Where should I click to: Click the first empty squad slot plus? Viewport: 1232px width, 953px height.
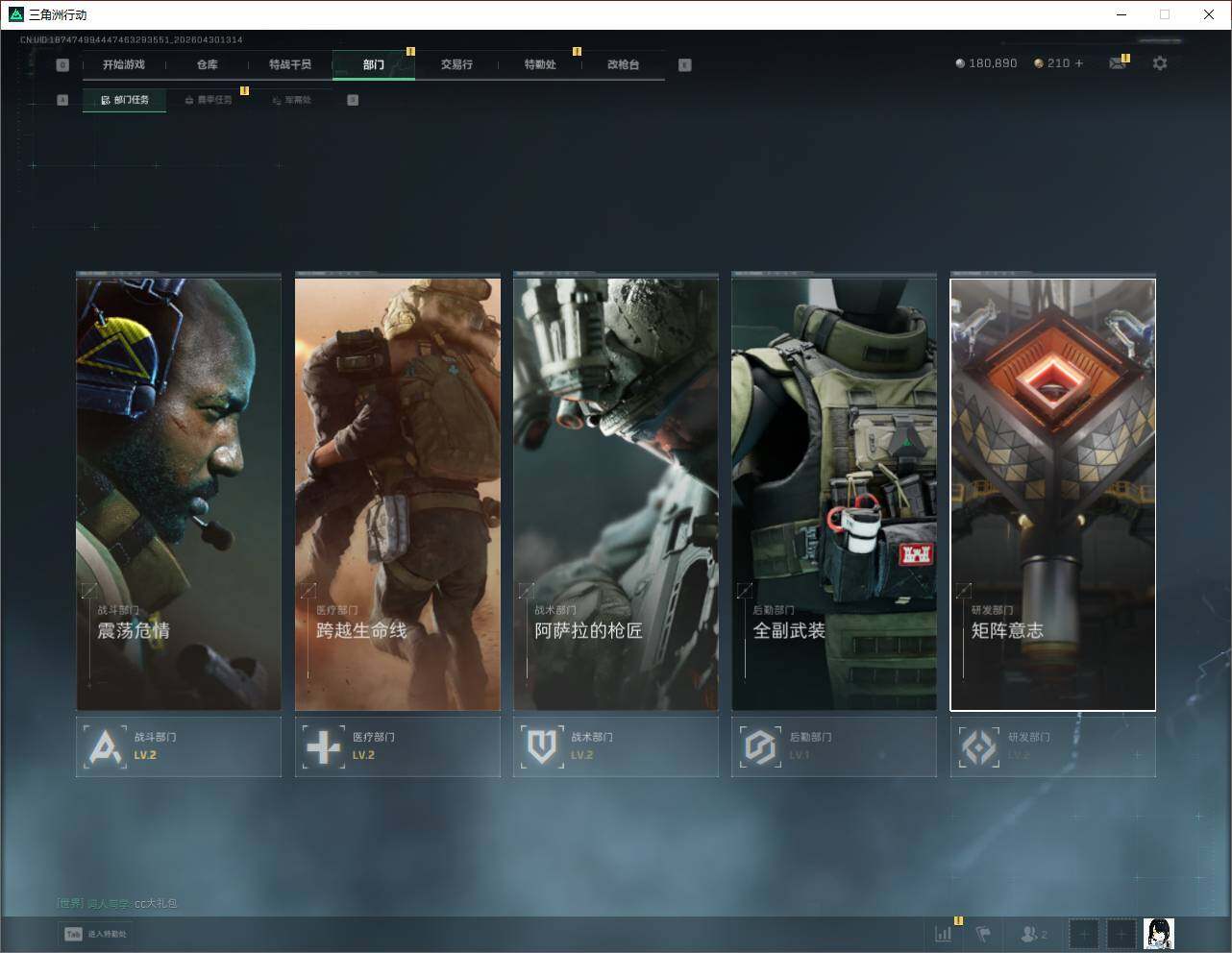pyautogui.click(x=1083, y=934)
